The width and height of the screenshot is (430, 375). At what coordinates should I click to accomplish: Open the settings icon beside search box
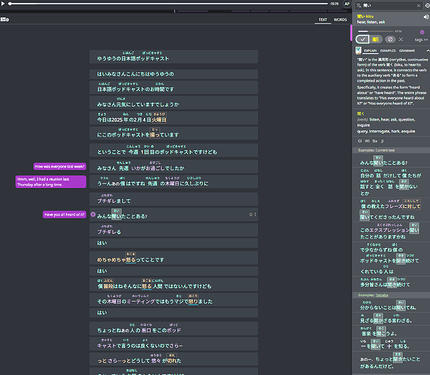(427, 5)
